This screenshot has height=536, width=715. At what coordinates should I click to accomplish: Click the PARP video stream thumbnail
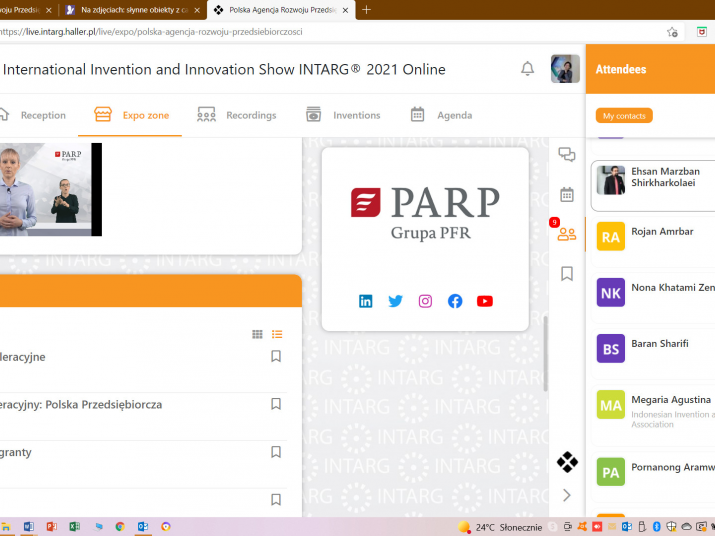50,189
